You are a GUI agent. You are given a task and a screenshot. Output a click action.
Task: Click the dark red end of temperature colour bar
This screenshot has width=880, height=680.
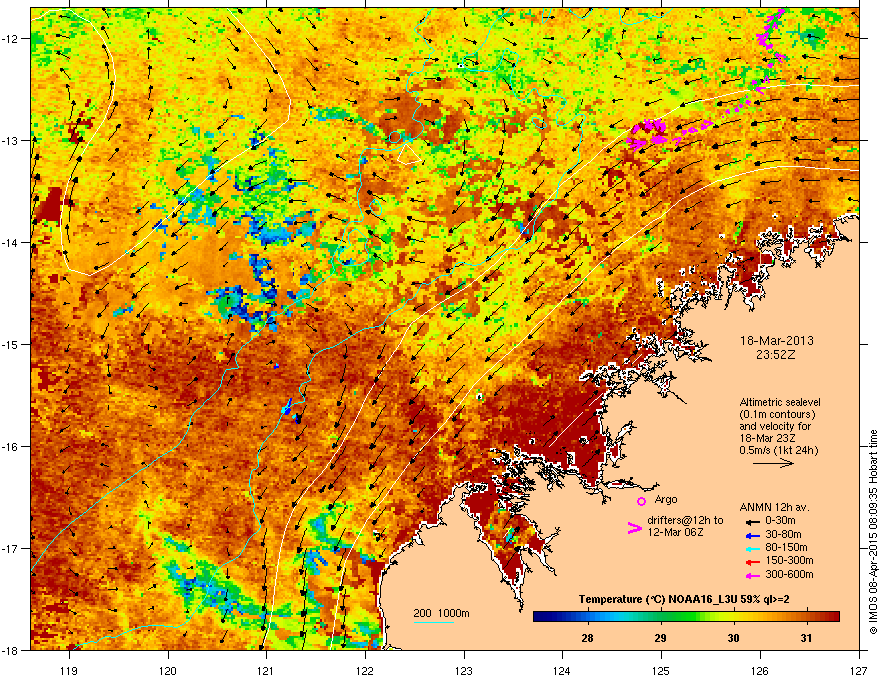pyautogui.click(x=832, y=616)
